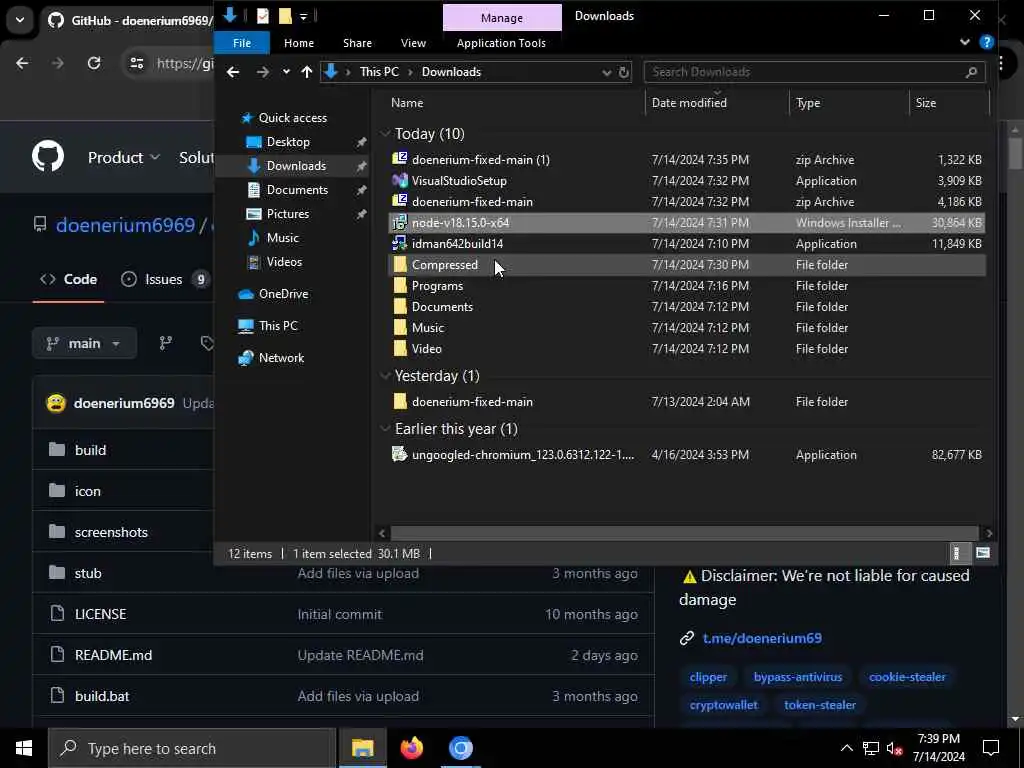Sort files by Name column
Viewport: 1024px width, 768px height.
(x=407, y=103)
